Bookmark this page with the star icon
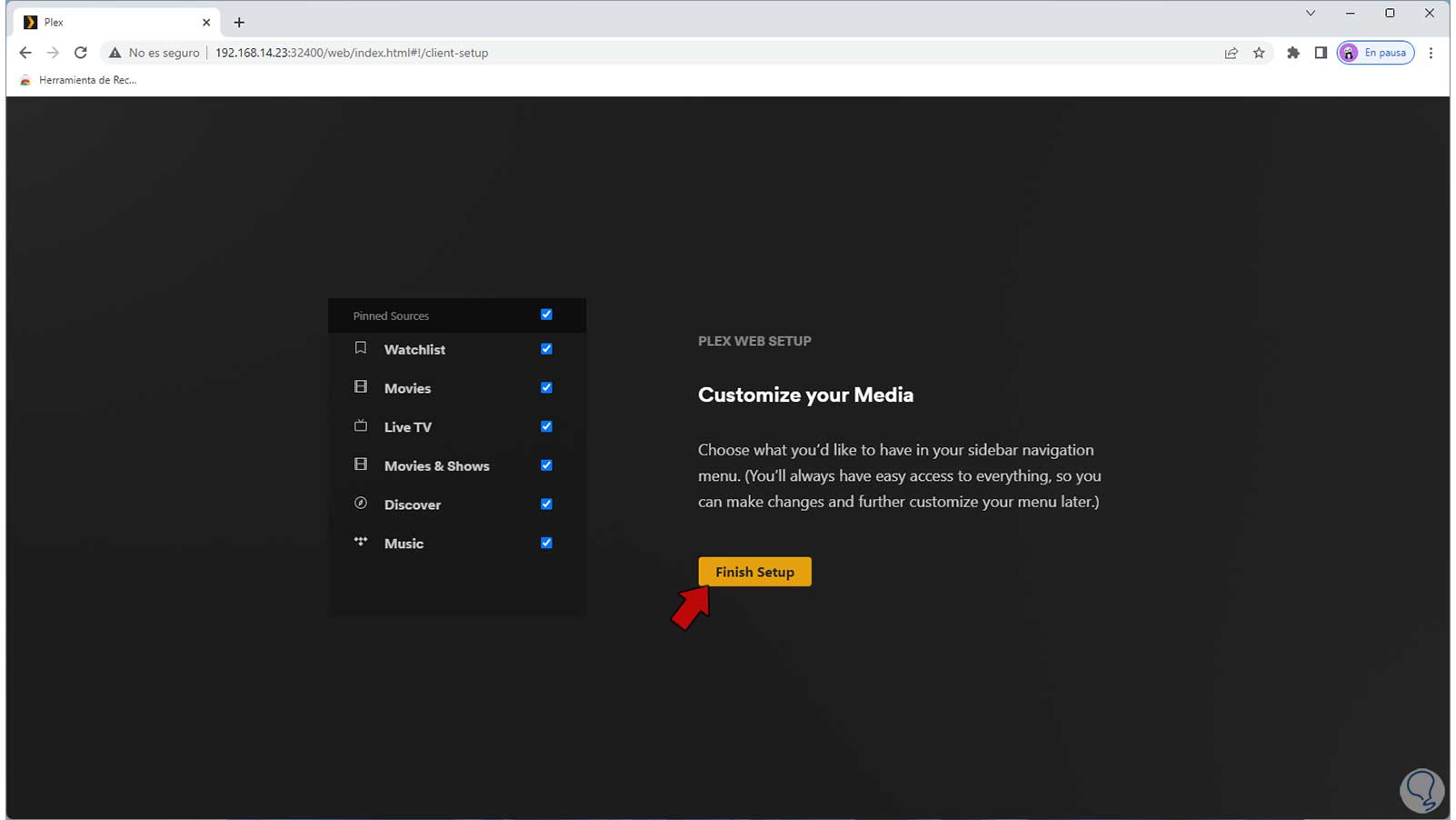The image size is (1456, 820). (x=1259, y=53)
